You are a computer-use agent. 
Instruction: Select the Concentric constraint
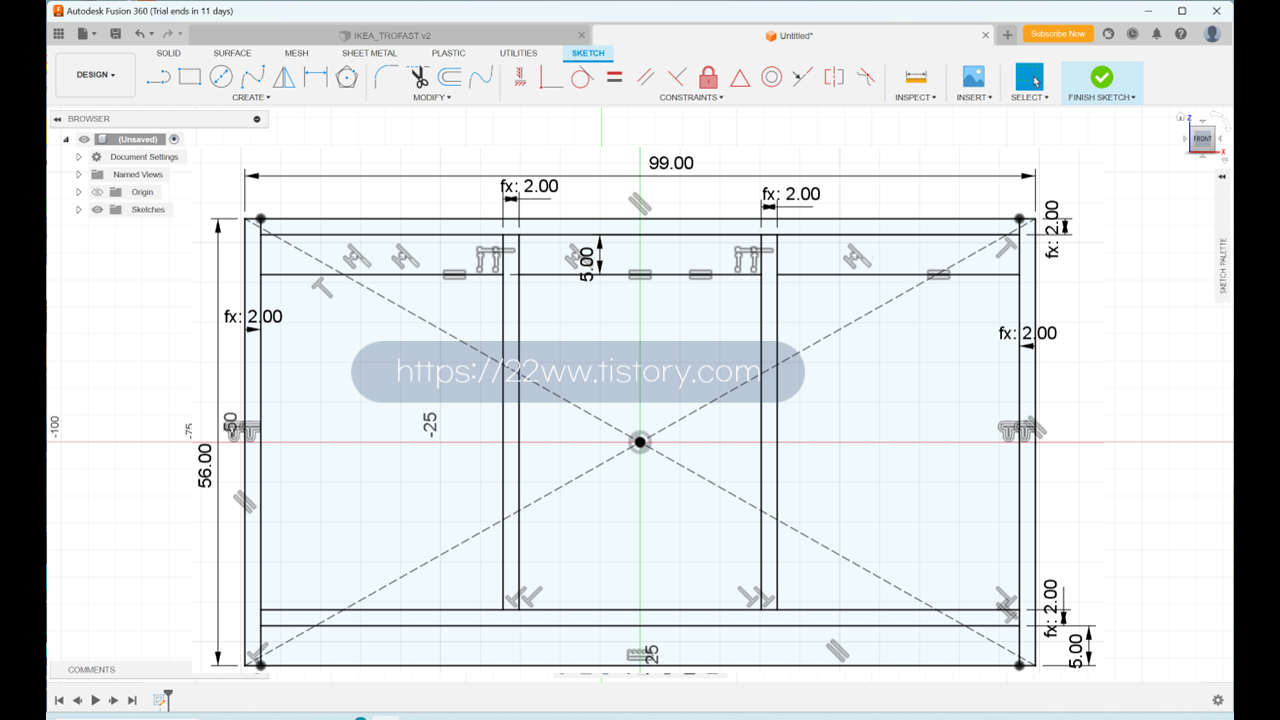[771, 77]
